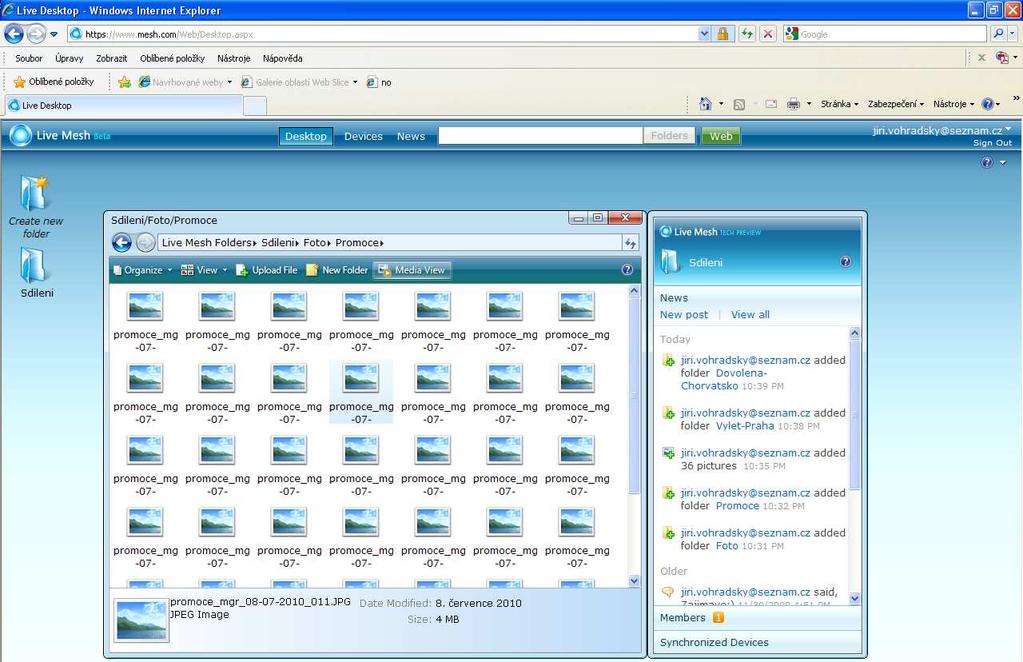
Task: Click the new tab button
Action: (x=255, y=106)
